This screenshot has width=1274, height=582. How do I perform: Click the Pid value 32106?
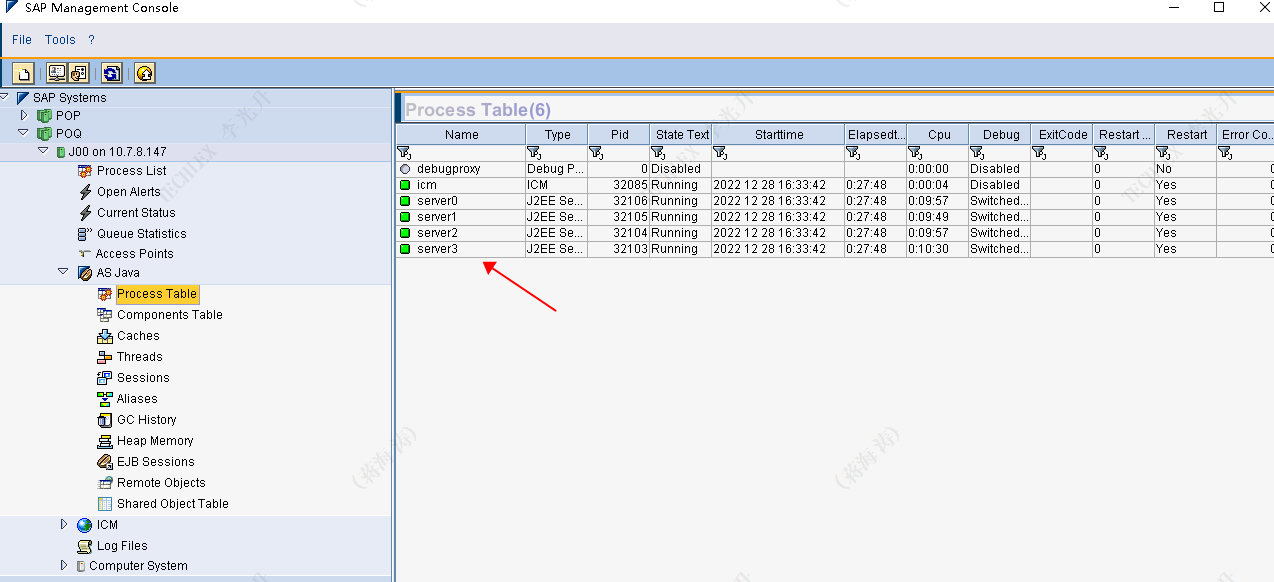(x=630, y=201)
